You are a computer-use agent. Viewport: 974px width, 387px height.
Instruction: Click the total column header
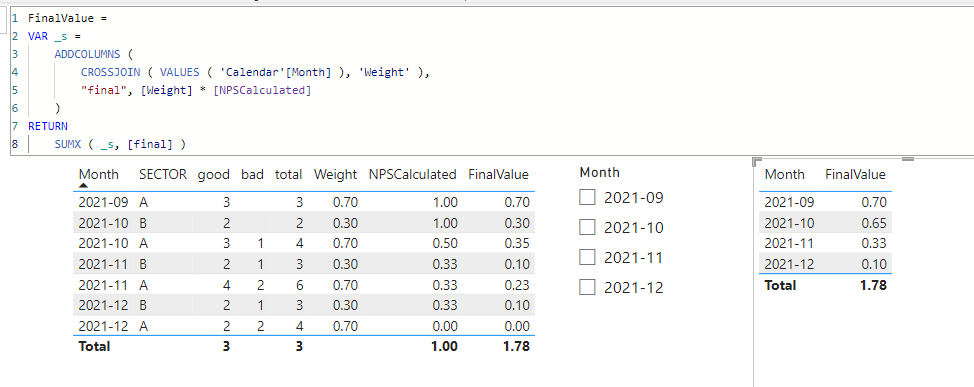(x=288, y=175)
